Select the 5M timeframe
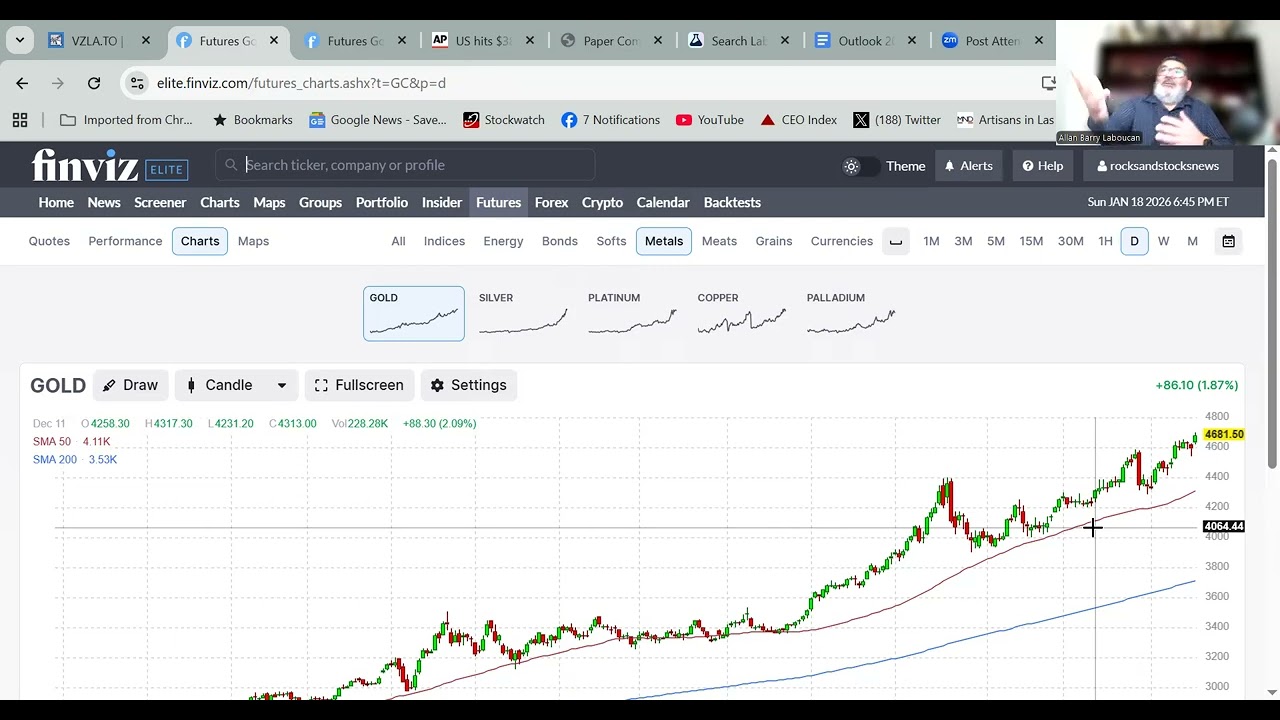 (996, 241)
